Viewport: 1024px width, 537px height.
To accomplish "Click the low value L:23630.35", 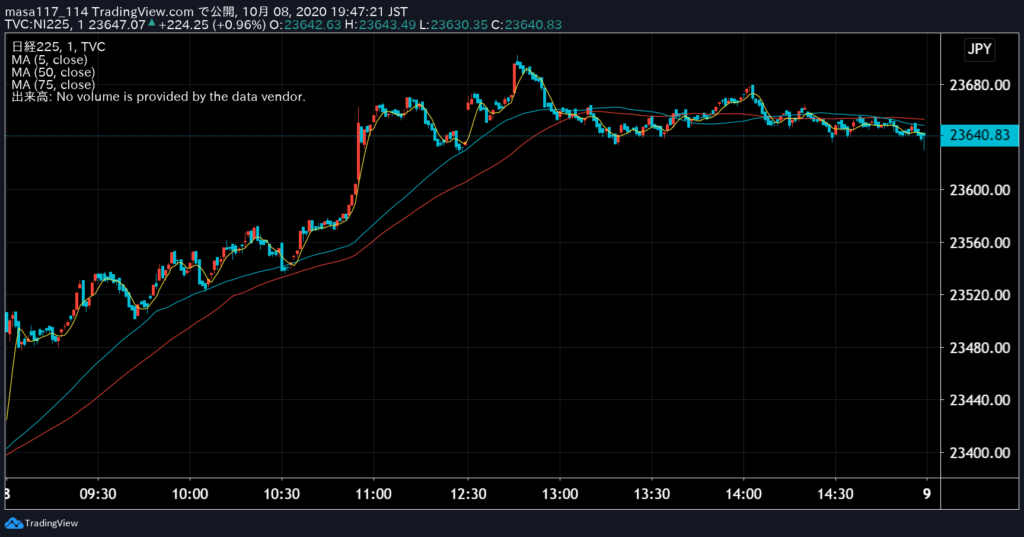I will 453,25.
